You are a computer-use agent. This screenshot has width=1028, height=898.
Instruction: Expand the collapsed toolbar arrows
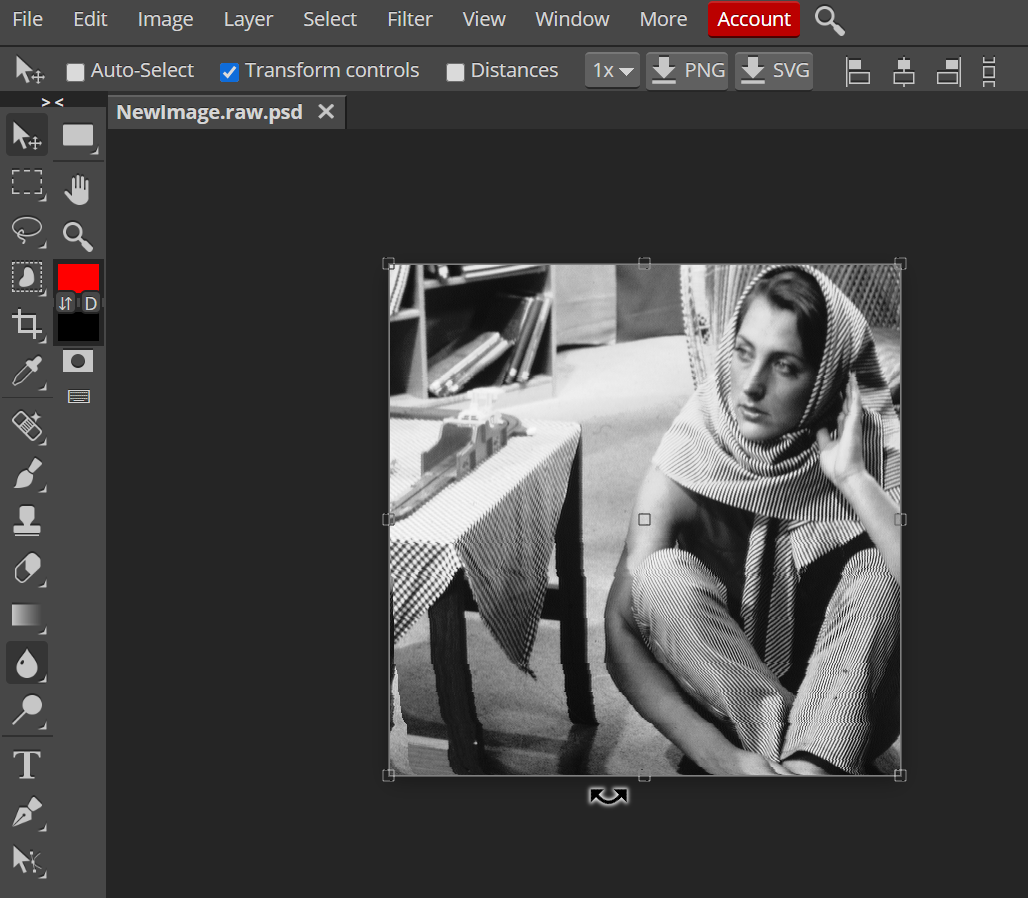(x=52, y=102)
